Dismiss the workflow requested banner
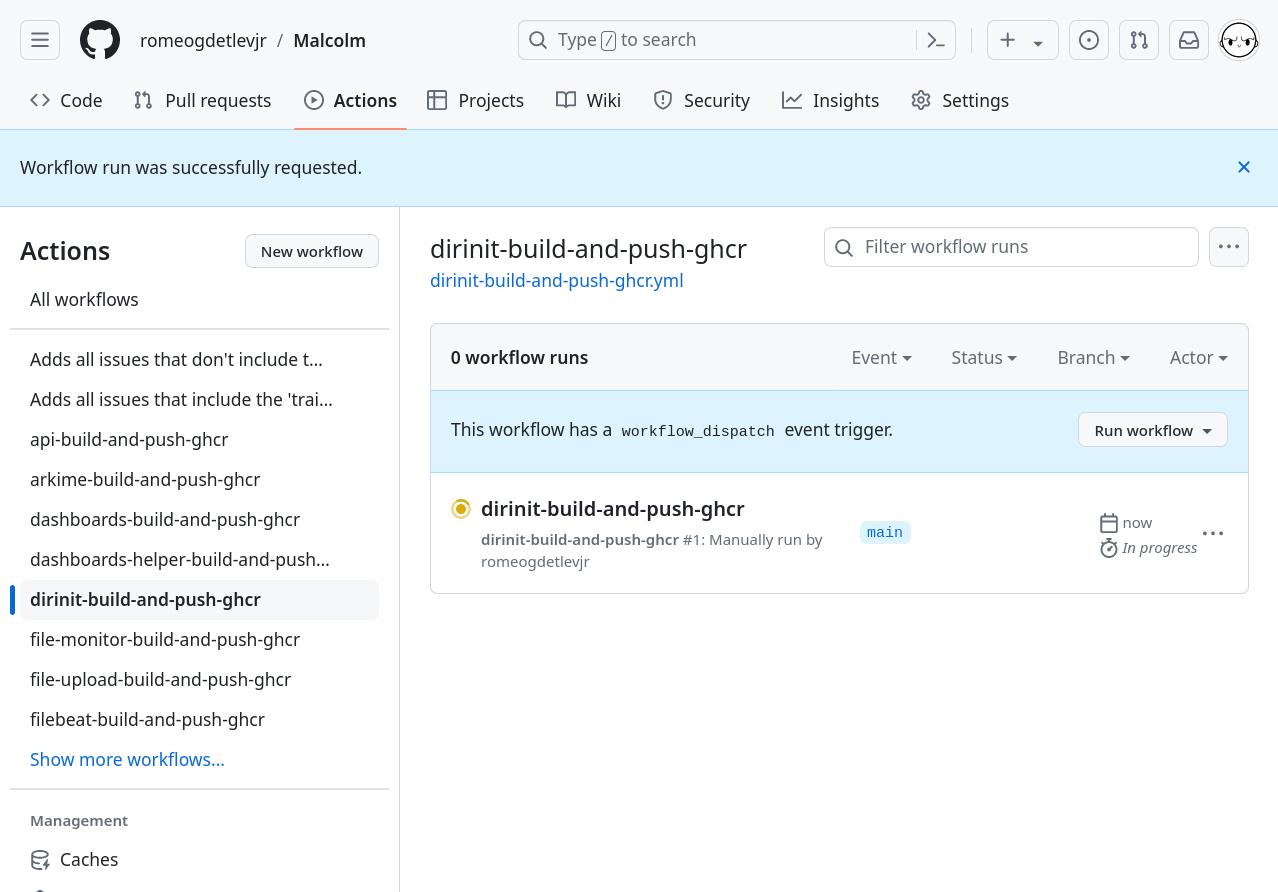Viewport: 1278px width, 892px height. (x=1244, y=167)
